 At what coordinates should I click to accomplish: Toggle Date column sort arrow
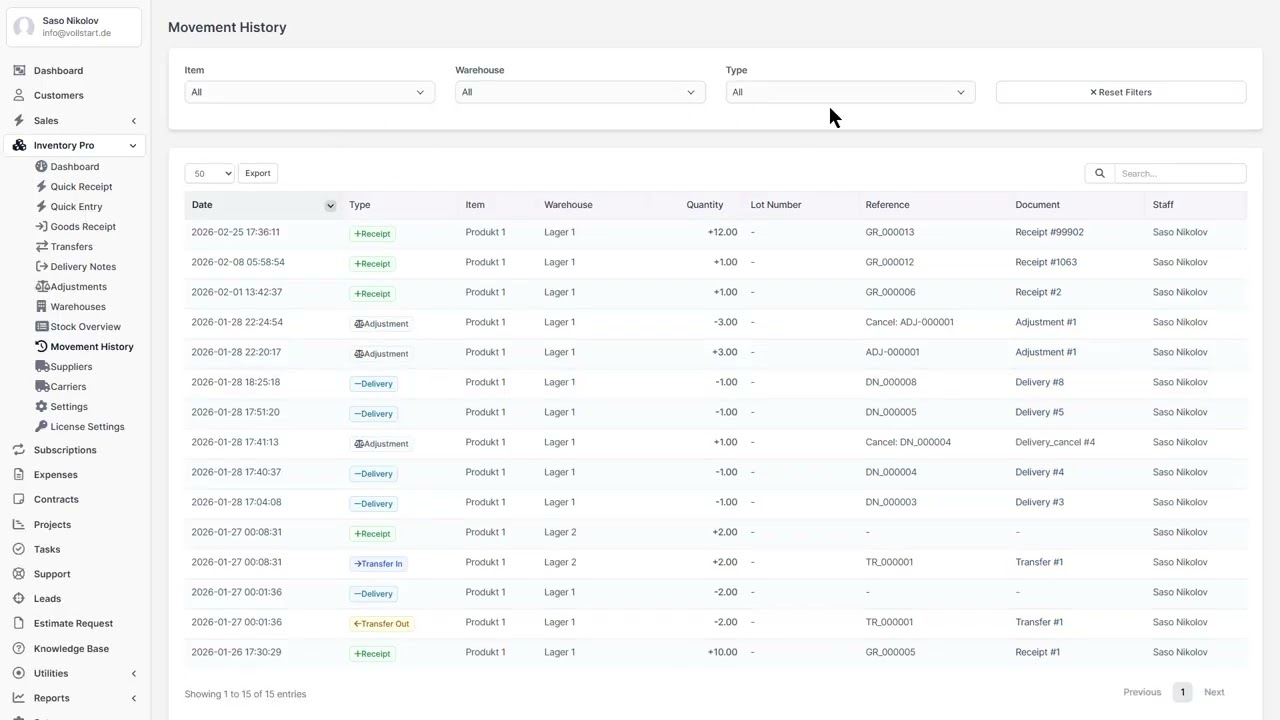coord(330,205)
